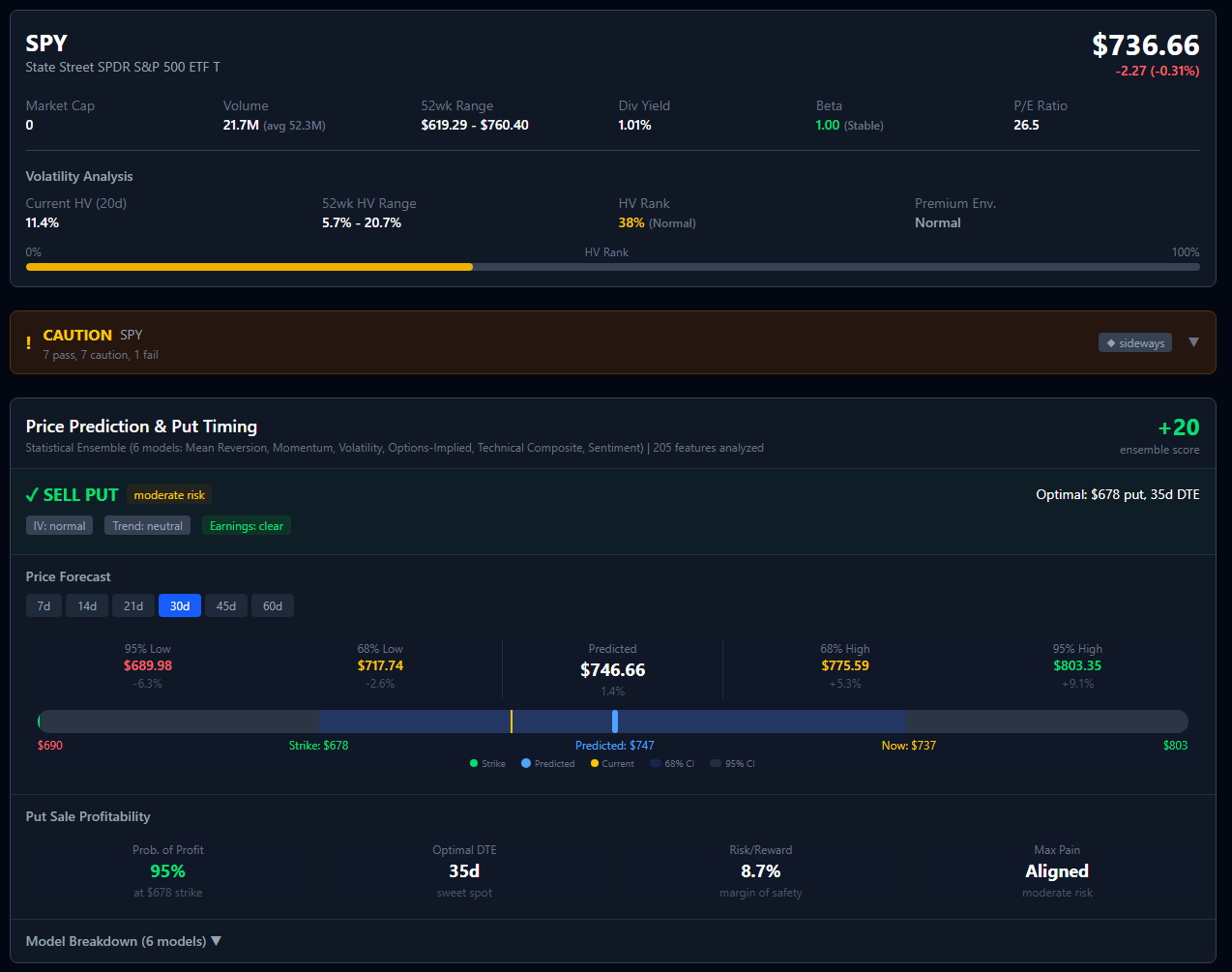The width and height of the screenshot is (1232, 972).
Task: Select the 60d forecast tab
Action: point(273,605)
